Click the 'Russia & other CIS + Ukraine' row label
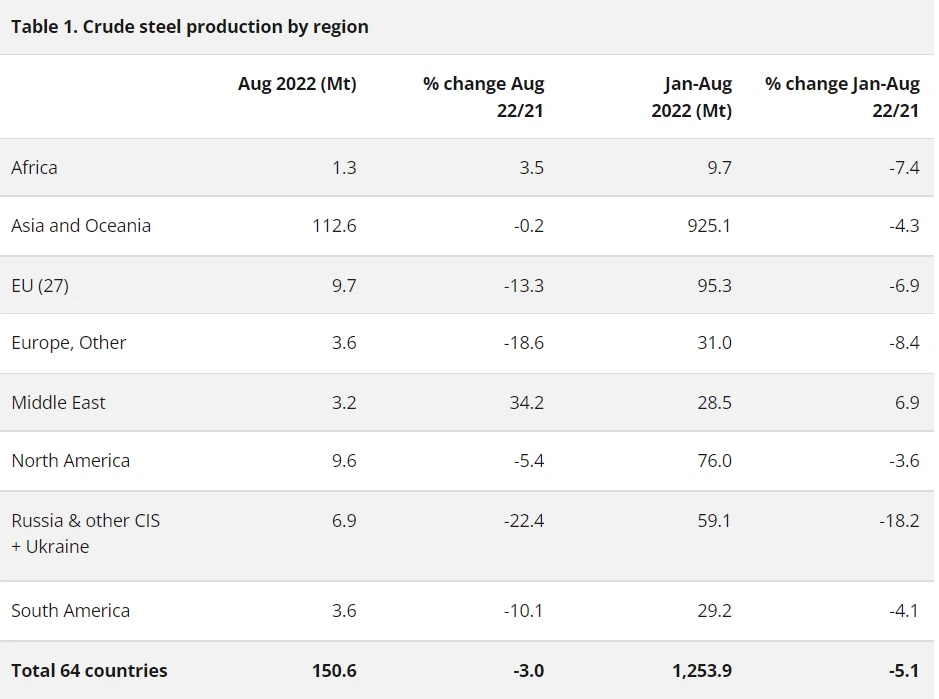The width and height of the screenshot is (939, 699). [86, 534]
